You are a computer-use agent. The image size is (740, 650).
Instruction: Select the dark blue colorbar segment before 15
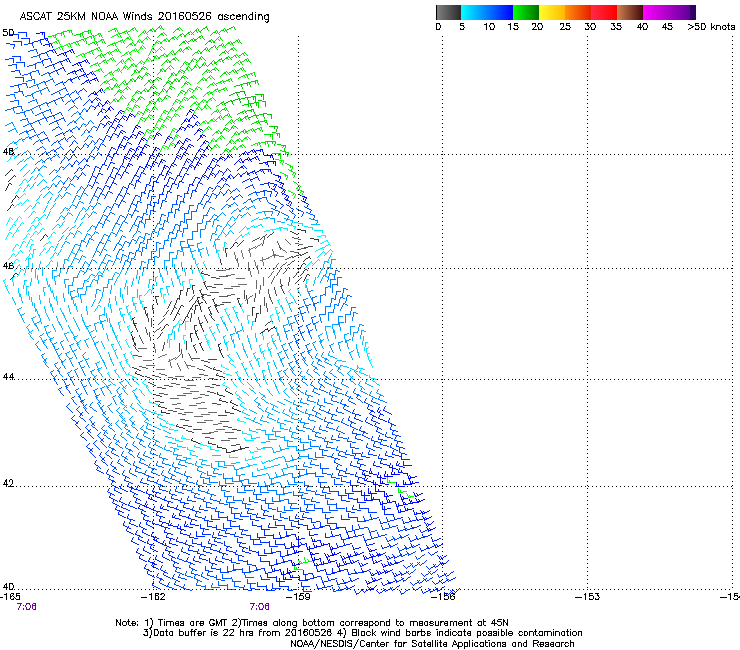tap(500, 12)
